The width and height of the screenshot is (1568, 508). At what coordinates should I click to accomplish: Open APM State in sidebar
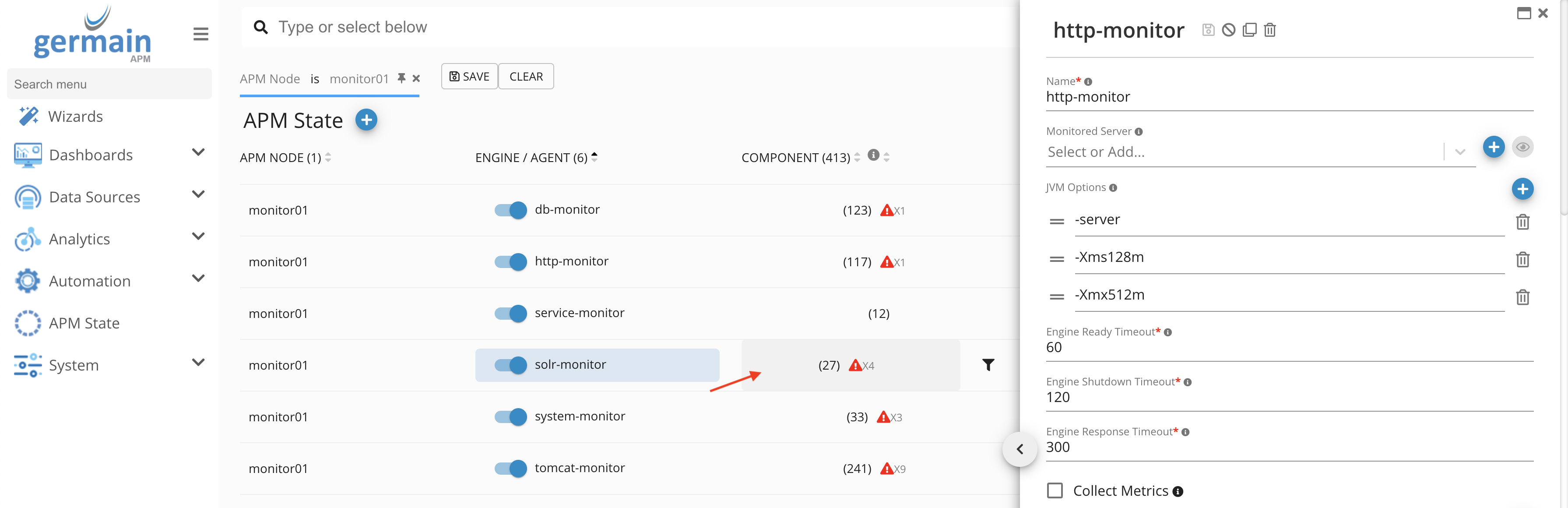[84, 323]
